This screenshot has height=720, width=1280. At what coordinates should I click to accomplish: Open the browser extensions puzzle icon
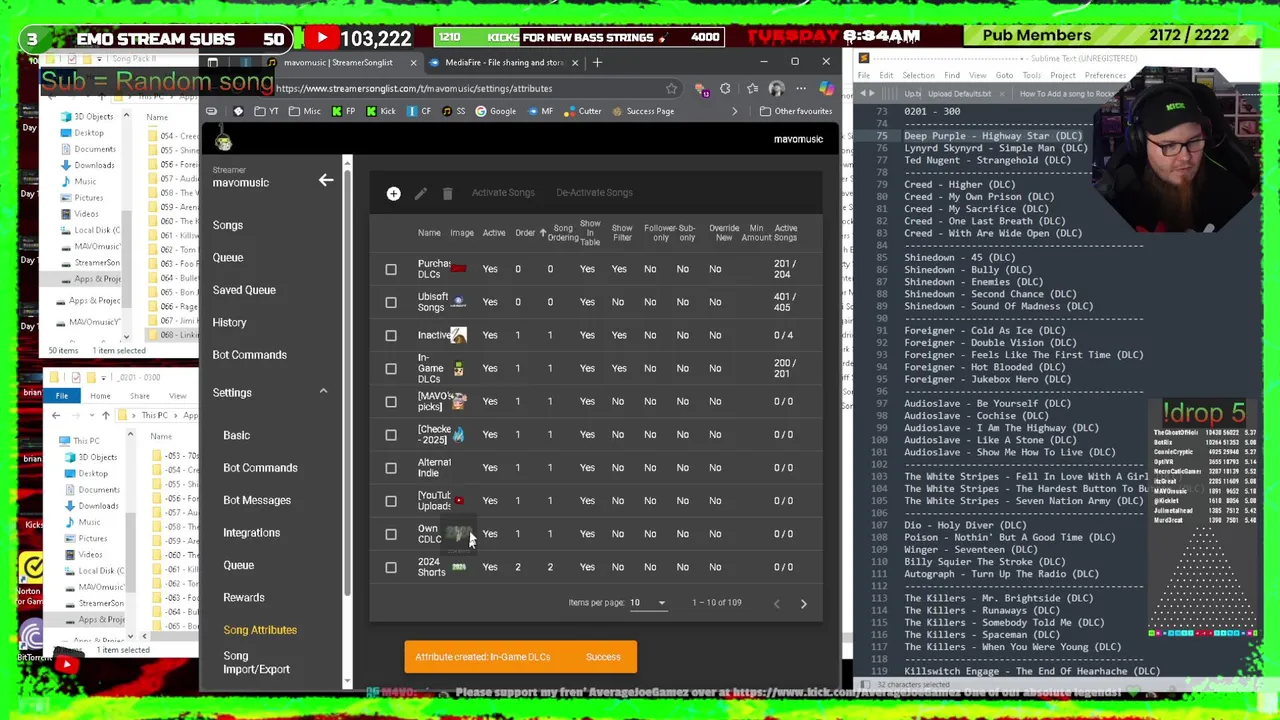725,88
